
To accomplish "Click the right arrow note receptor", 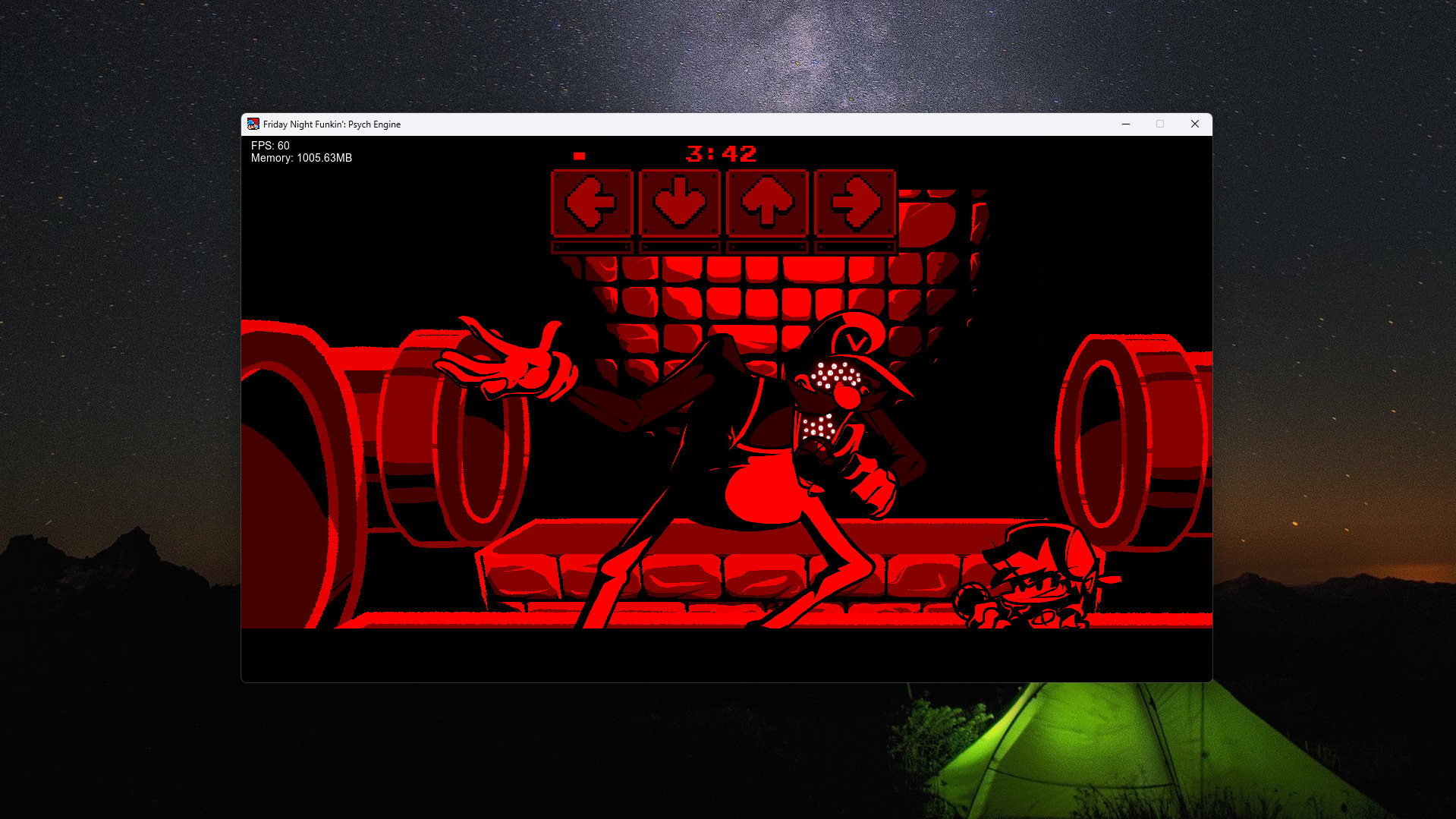I will coord(855,203).
